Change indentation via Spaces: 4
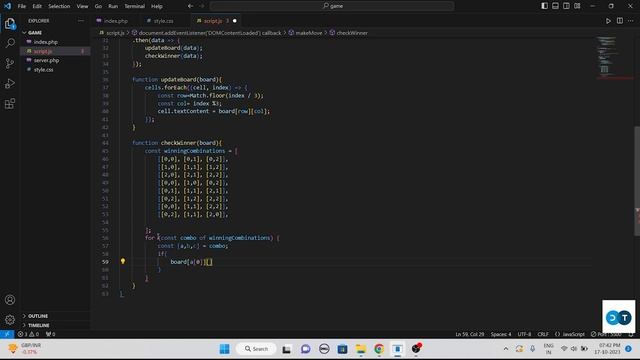640x360 pixels. (501, 334)
